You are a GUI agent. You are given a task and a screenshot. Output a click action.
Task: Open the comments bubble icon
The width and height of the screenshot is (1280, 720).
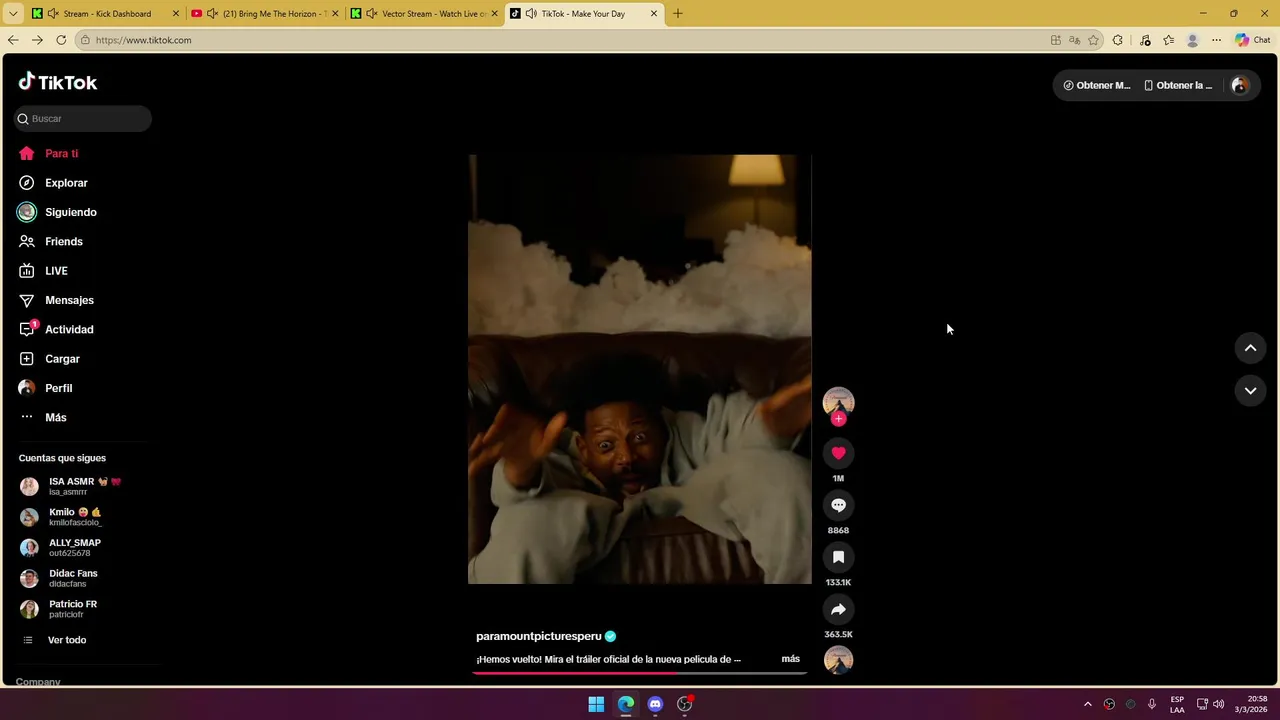pyautogui.click(x=838, y=505)
